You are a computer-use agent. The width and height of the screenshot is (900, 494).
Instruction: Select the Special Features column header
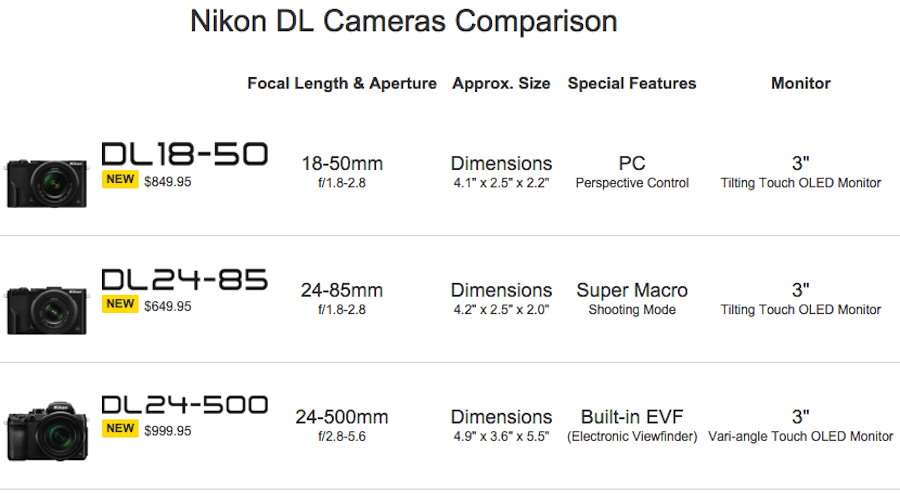click(632, 84)
